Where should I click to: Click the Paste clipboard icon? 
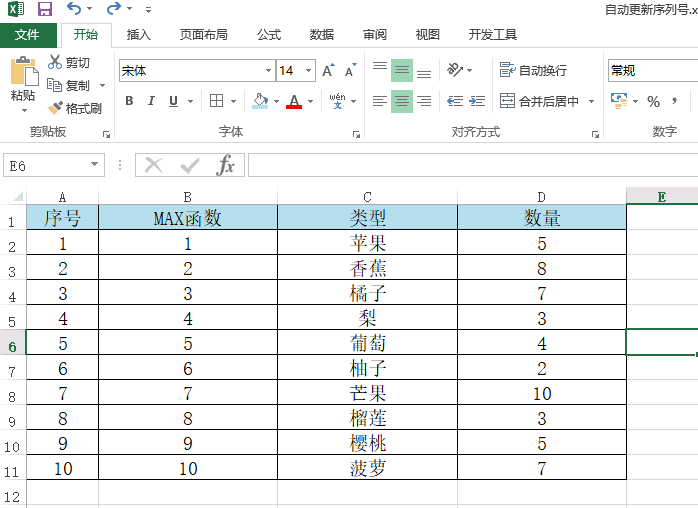24,71
